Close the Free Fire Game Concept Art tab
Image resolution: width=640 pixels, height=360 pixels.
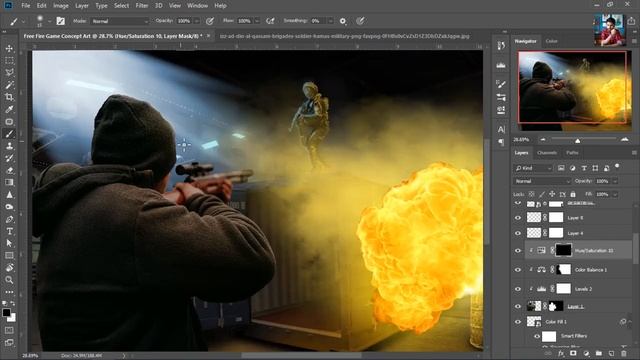209,36
